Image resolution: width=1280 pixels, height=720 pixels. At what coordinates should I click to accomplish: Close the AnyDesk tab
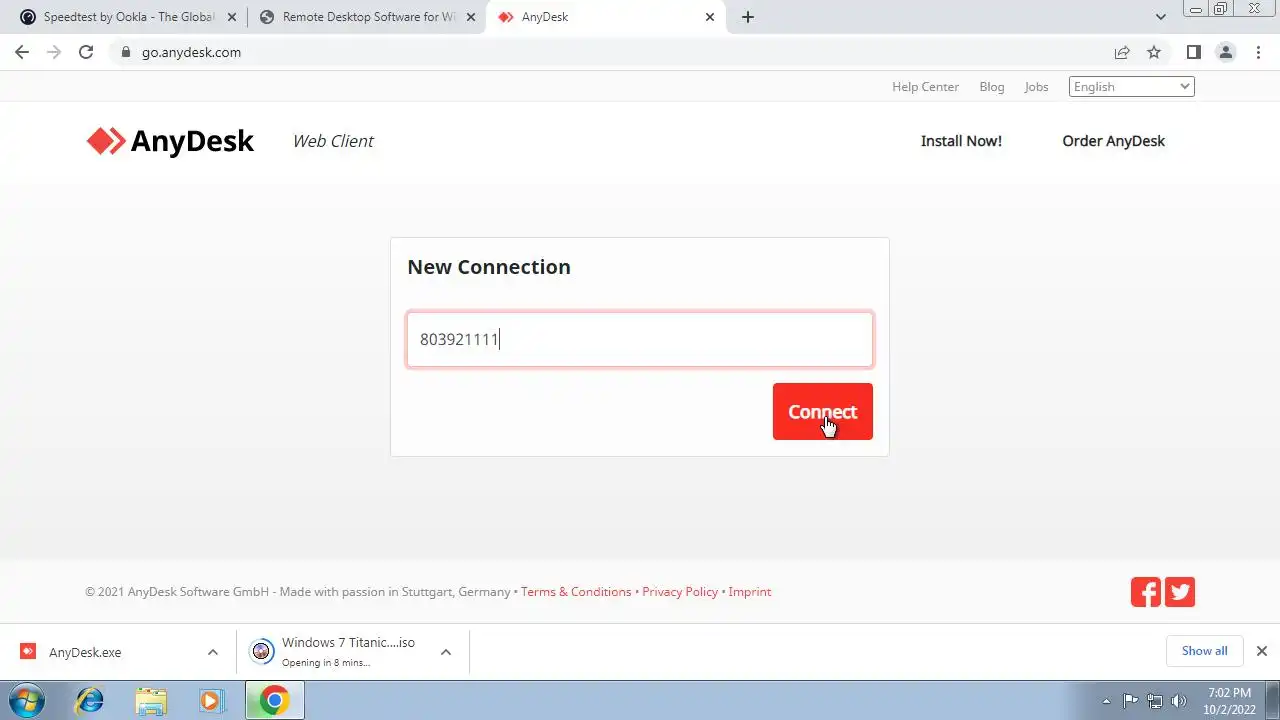pos(710,17)
